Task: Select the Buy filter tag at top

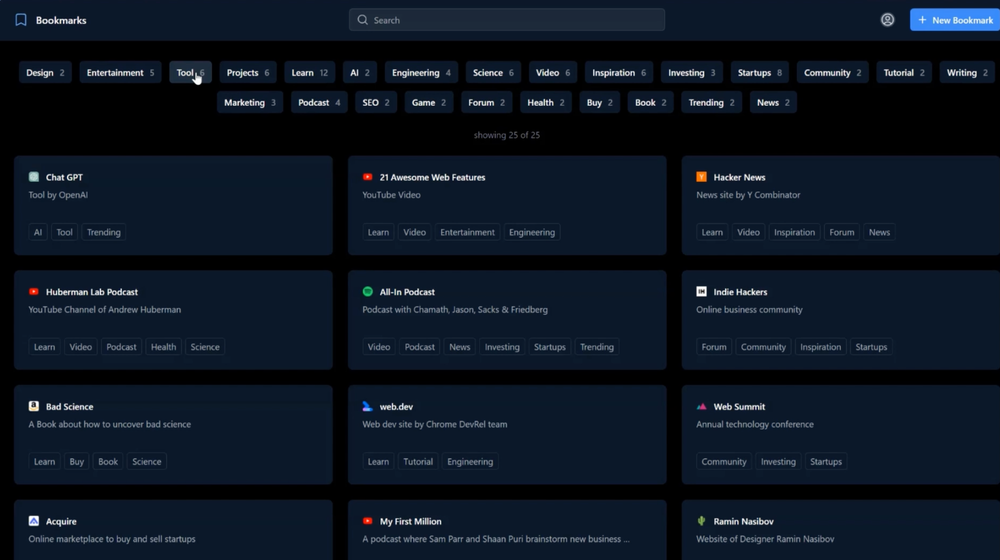Action: pos(599,103)
